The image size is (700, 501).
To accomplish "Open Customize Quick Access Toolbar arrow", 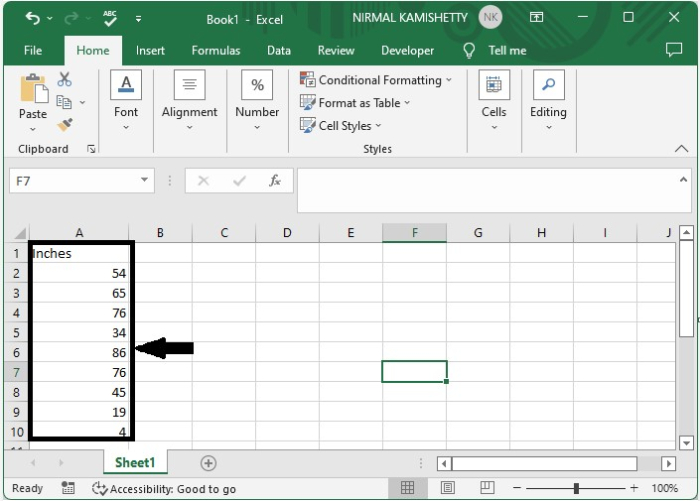I will (138, 19).
